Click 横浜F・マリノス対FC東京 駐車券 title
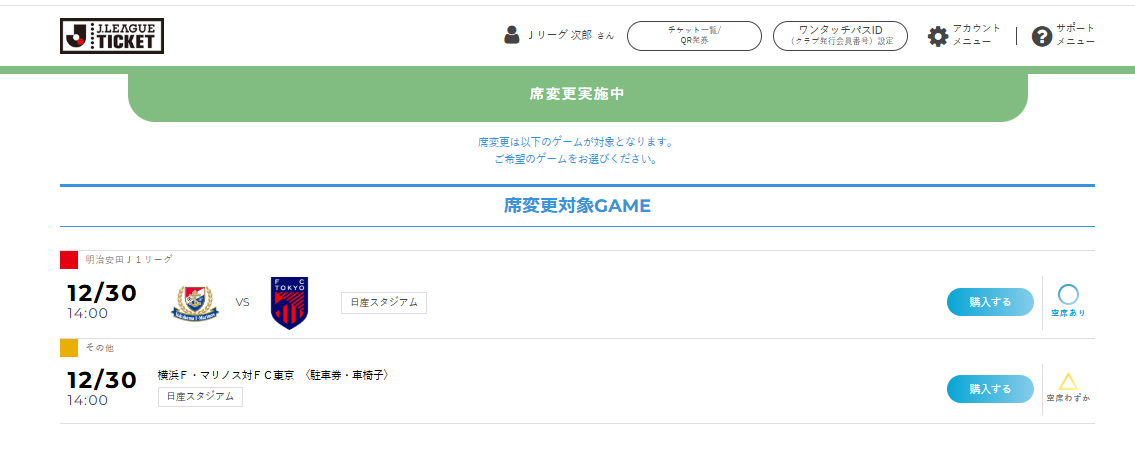Image resolution: width=1135 pixels, height=453 pixels. pyautogui.click(x=274, y=375)
